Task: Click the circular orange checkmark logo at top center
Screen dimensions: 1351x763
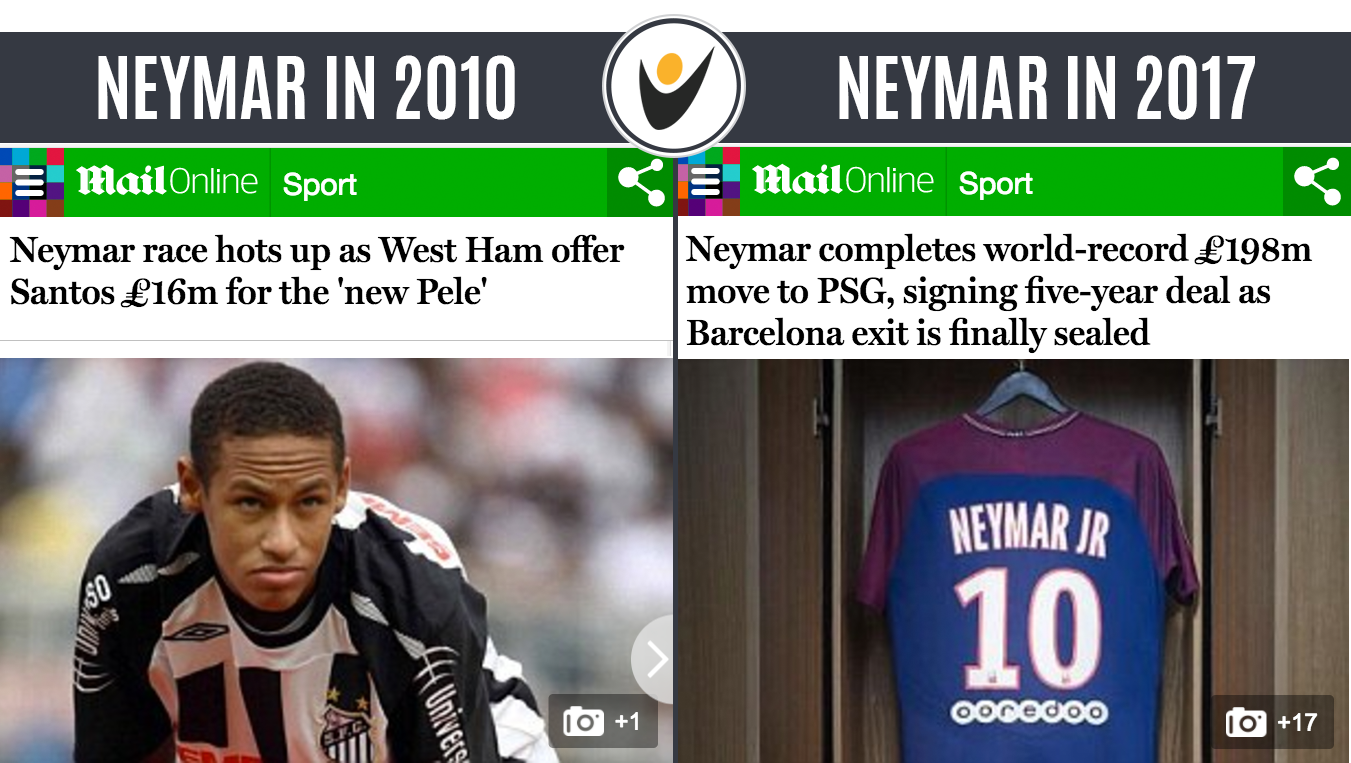Action: point(674,85)
